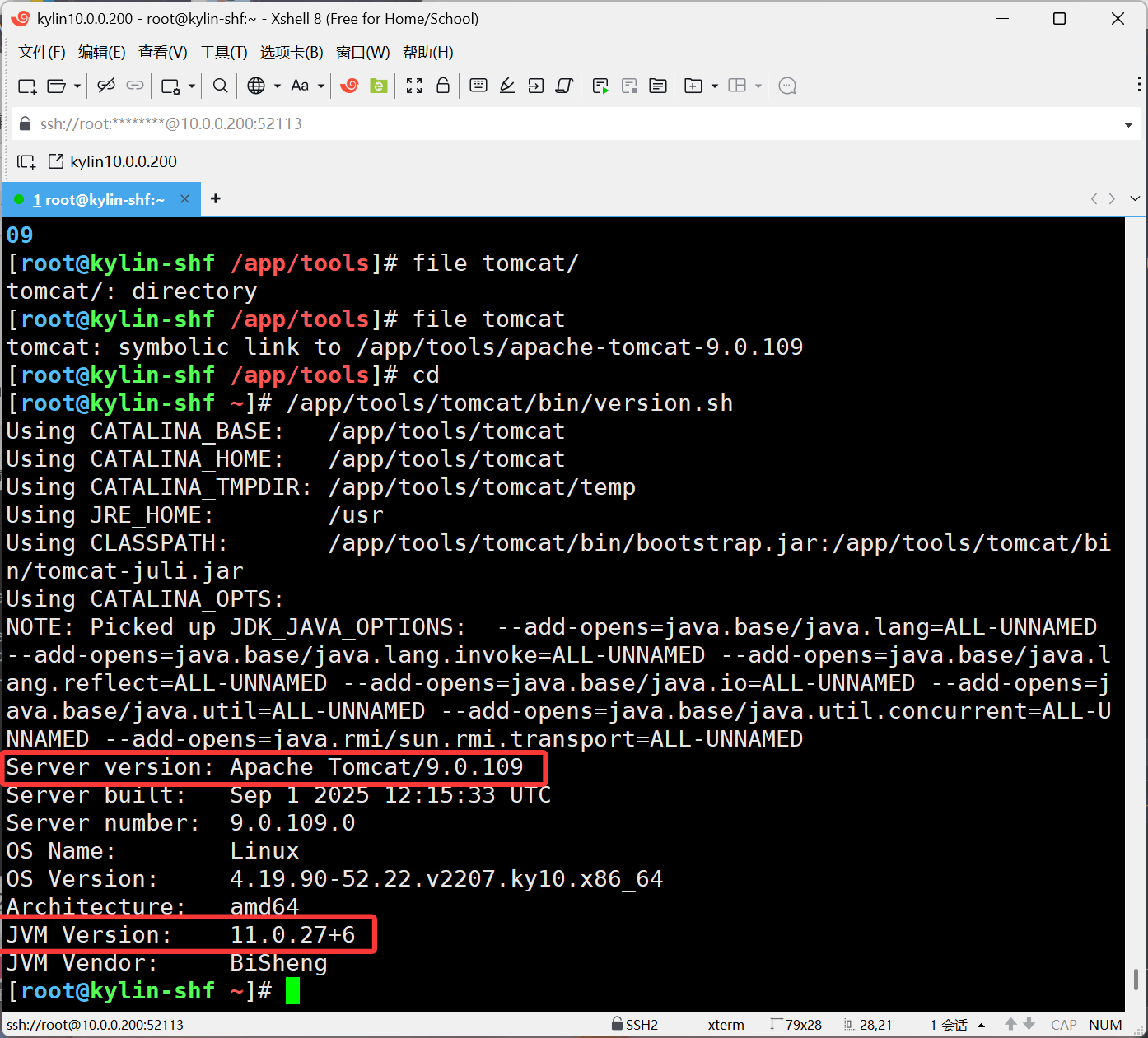
Task: Click the 28,21 cursor position entry
Action: [x=869, y=1025]
